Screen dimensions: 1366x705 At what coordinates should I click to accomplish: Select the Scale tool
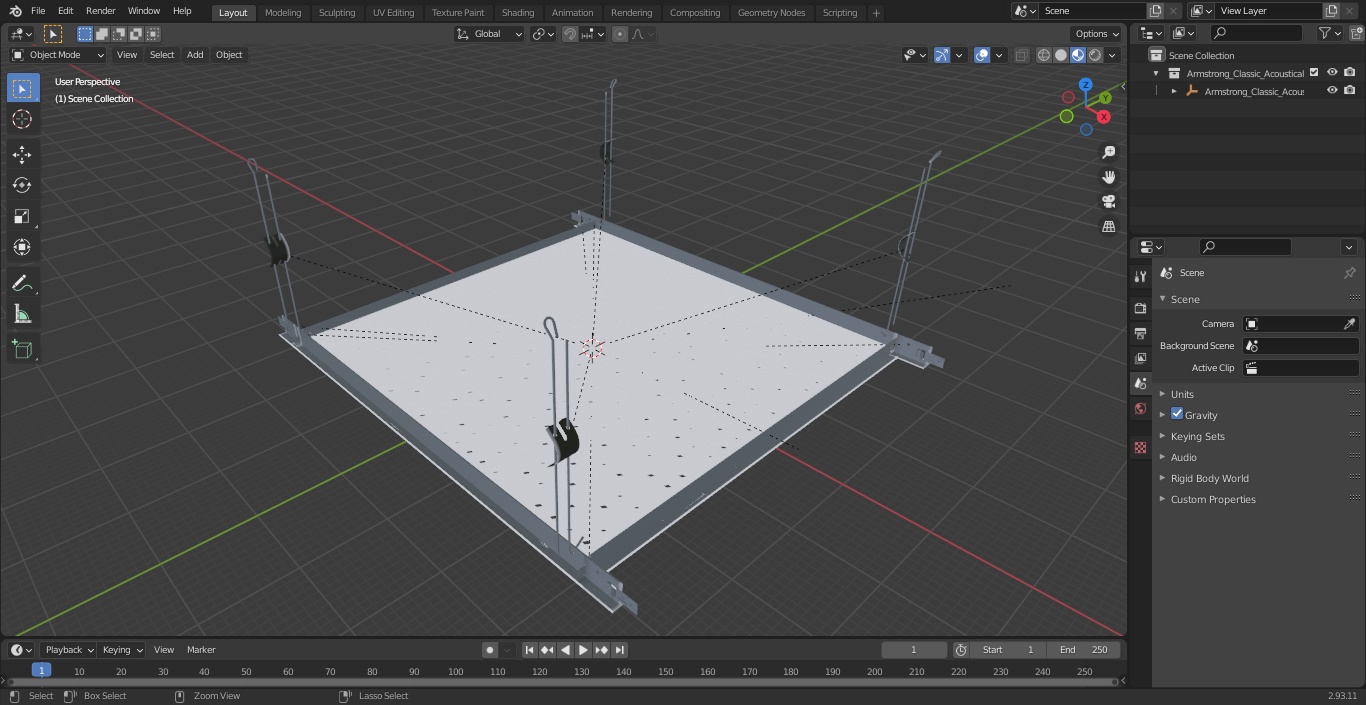tap(22, 216)
